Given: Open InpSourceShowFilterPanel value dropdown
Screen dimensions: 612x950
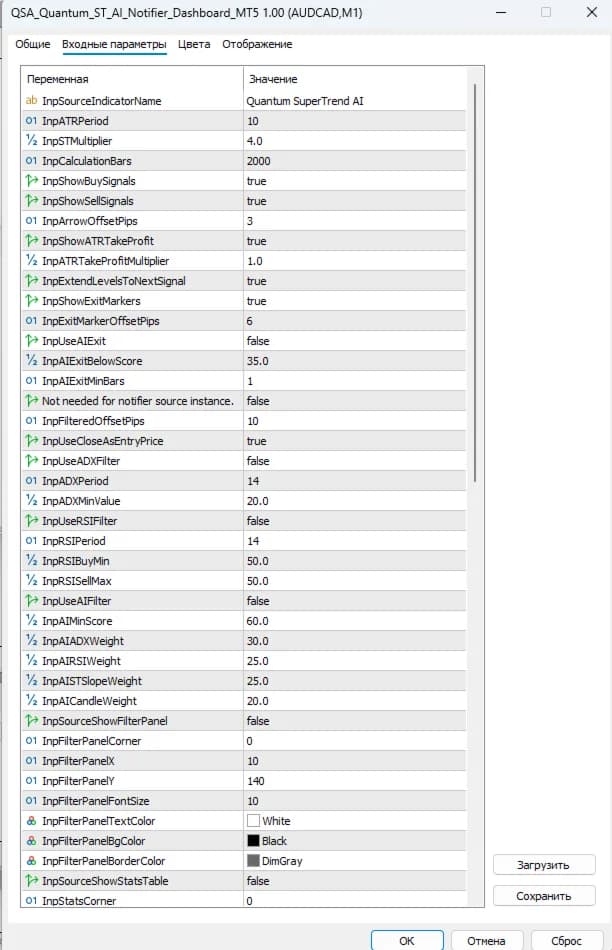Looking at the screenshot, I should [x=354, y=720].
